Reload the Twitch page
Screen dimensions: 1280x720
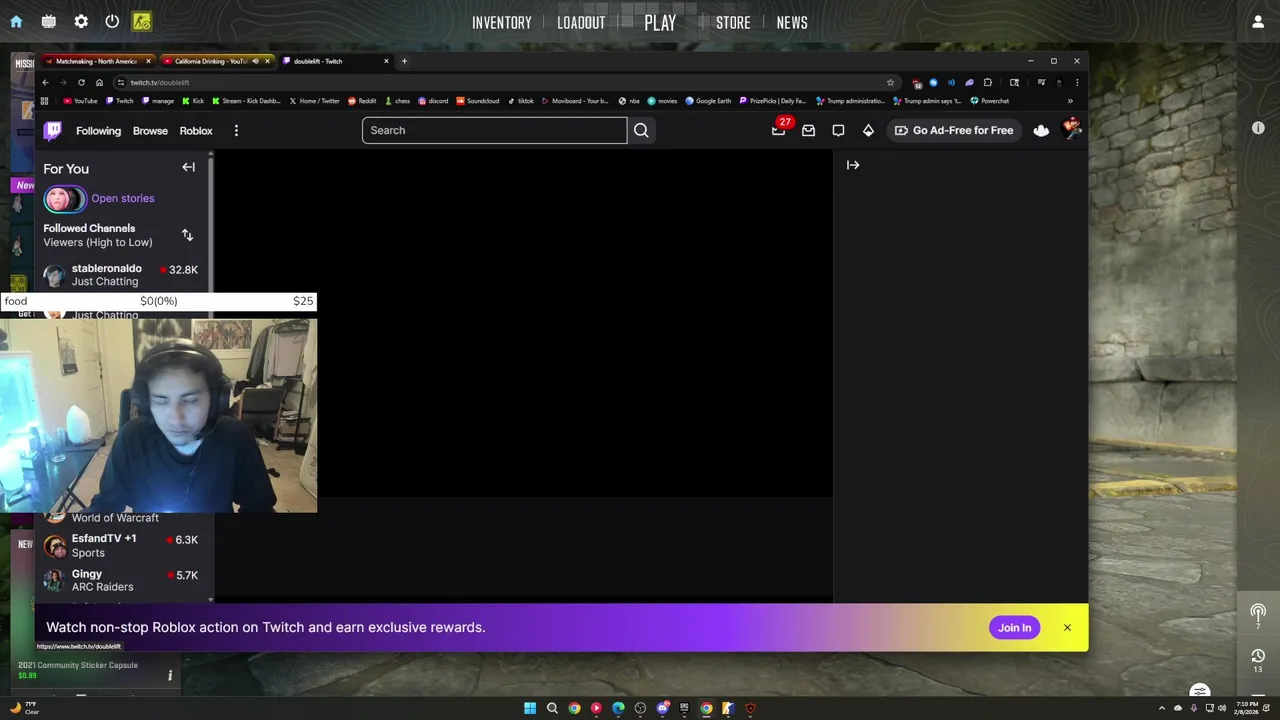81,83
